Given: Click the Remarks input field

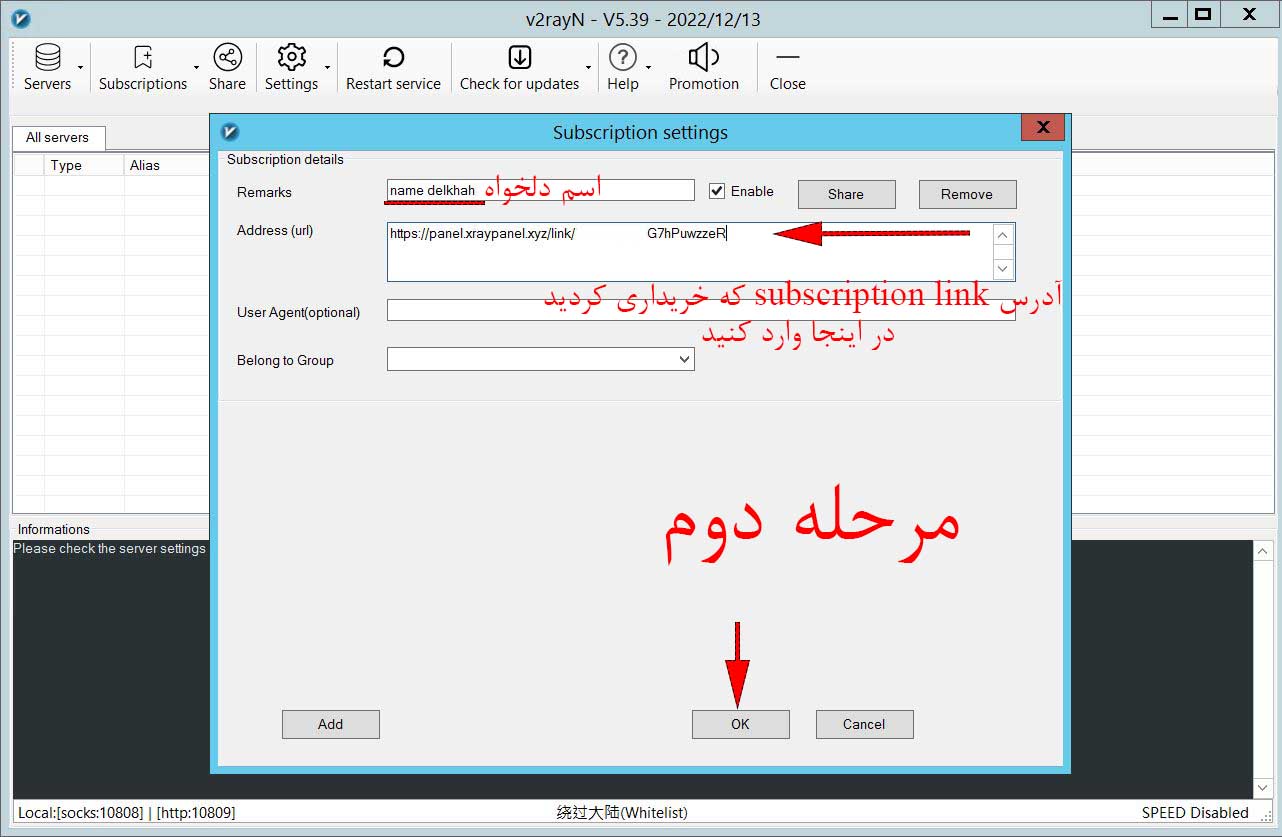Looking at the screenshot, I should tap(540, 190).
